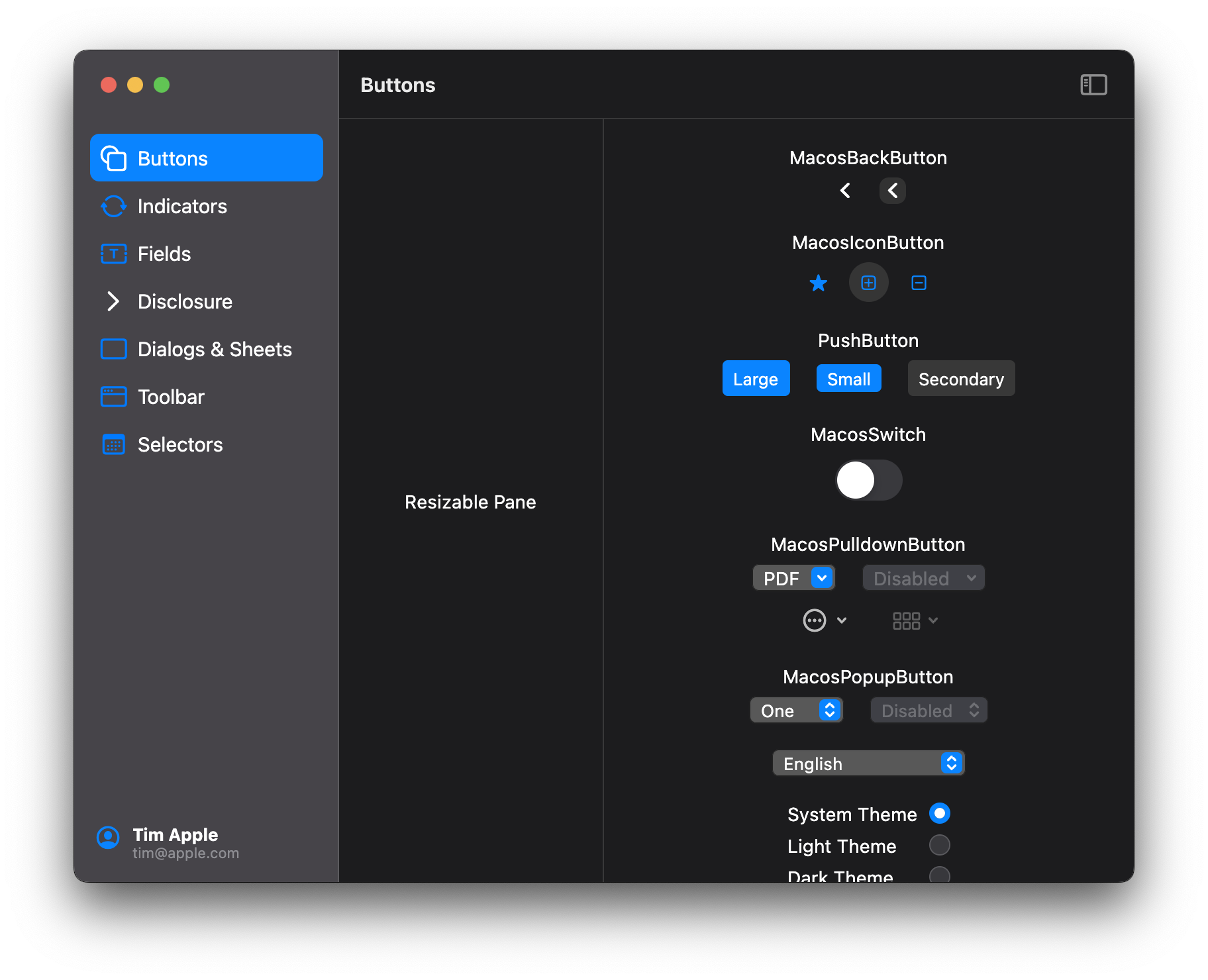Click the Tim Apple profile avatar icon
This screenshot has height=980, width=1208.
(108, 838)
